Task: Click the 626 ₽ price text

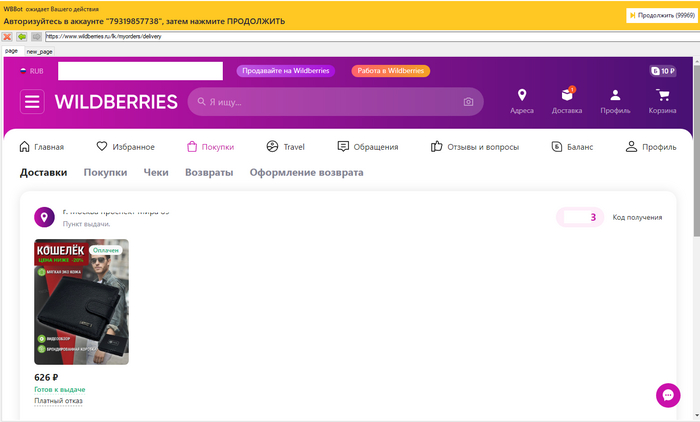Action: [x=46, y=377]
